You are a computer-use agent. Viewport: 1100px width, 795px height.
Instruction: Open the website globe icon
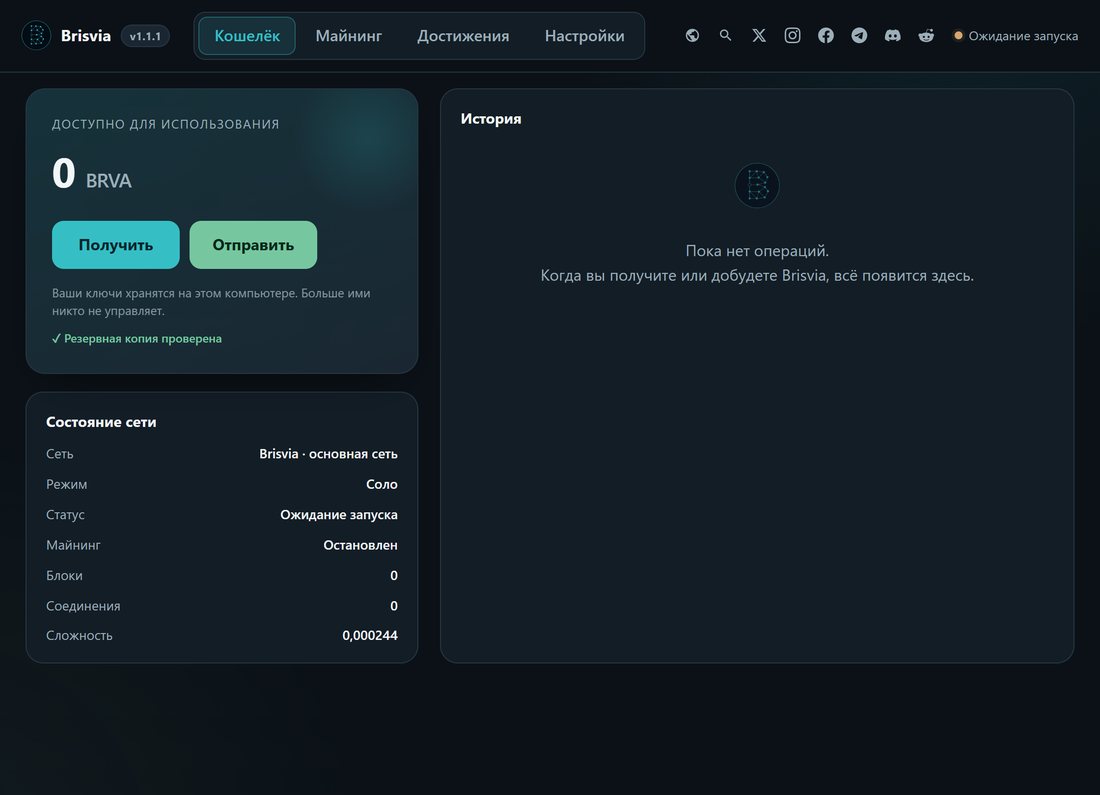click(692, 36)
